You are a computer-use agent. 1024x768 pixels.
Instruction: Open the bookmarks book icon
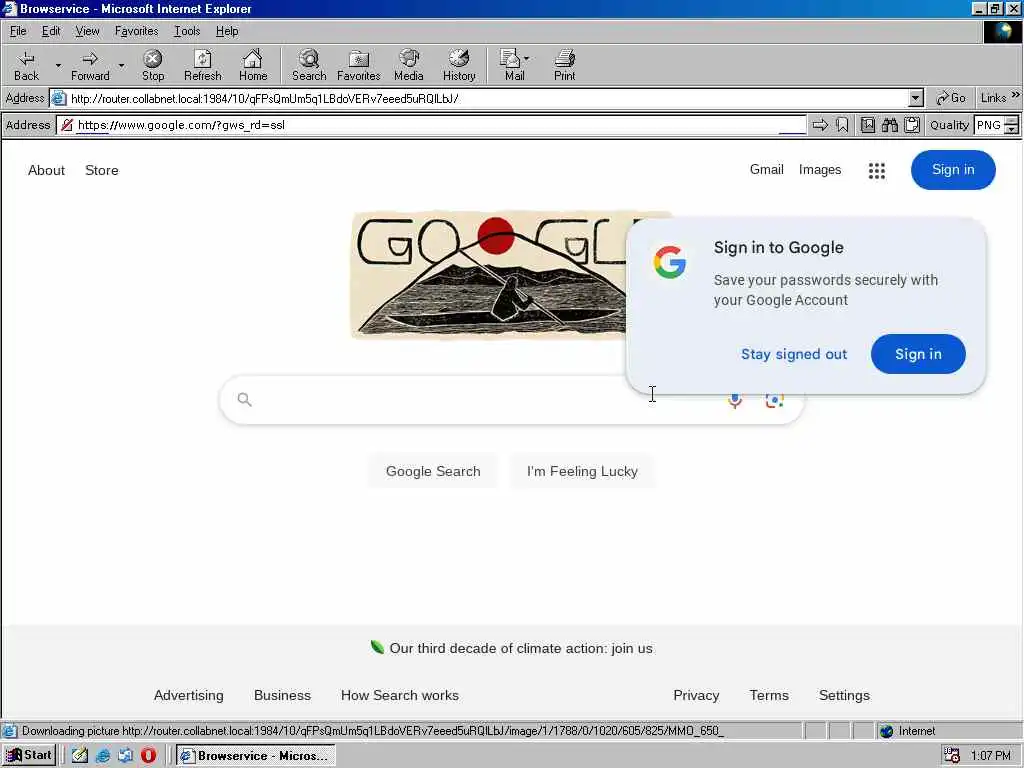(867, 125)
